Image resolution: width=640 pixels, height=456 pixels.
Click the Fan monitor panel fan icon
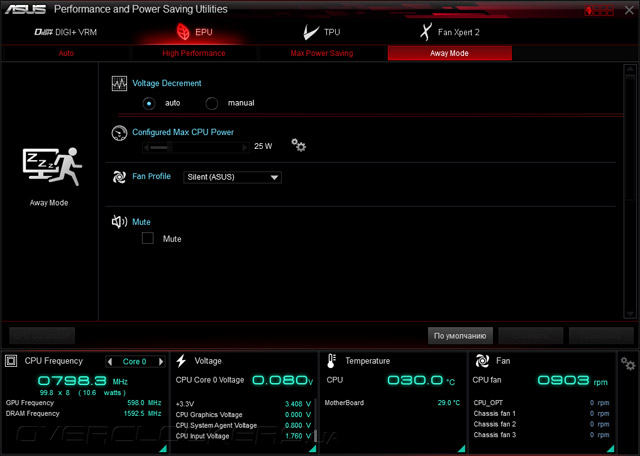point(482,361)
